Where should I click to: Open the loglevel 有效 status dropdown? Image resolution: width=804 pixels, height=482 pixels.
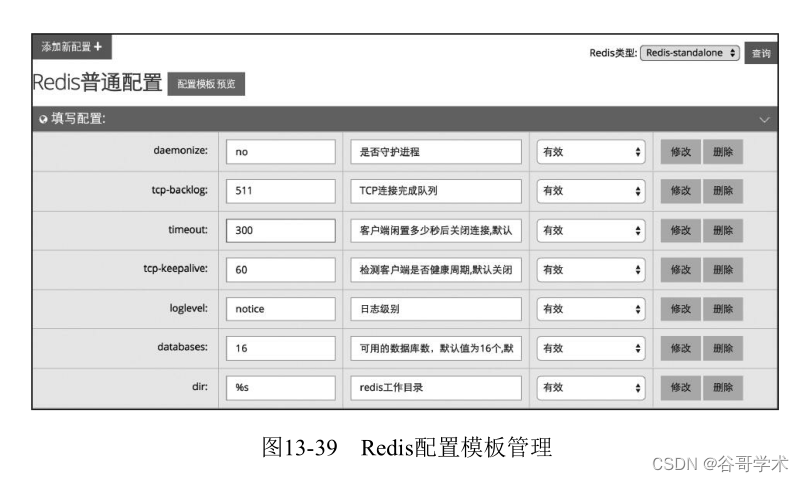point(591,309)
